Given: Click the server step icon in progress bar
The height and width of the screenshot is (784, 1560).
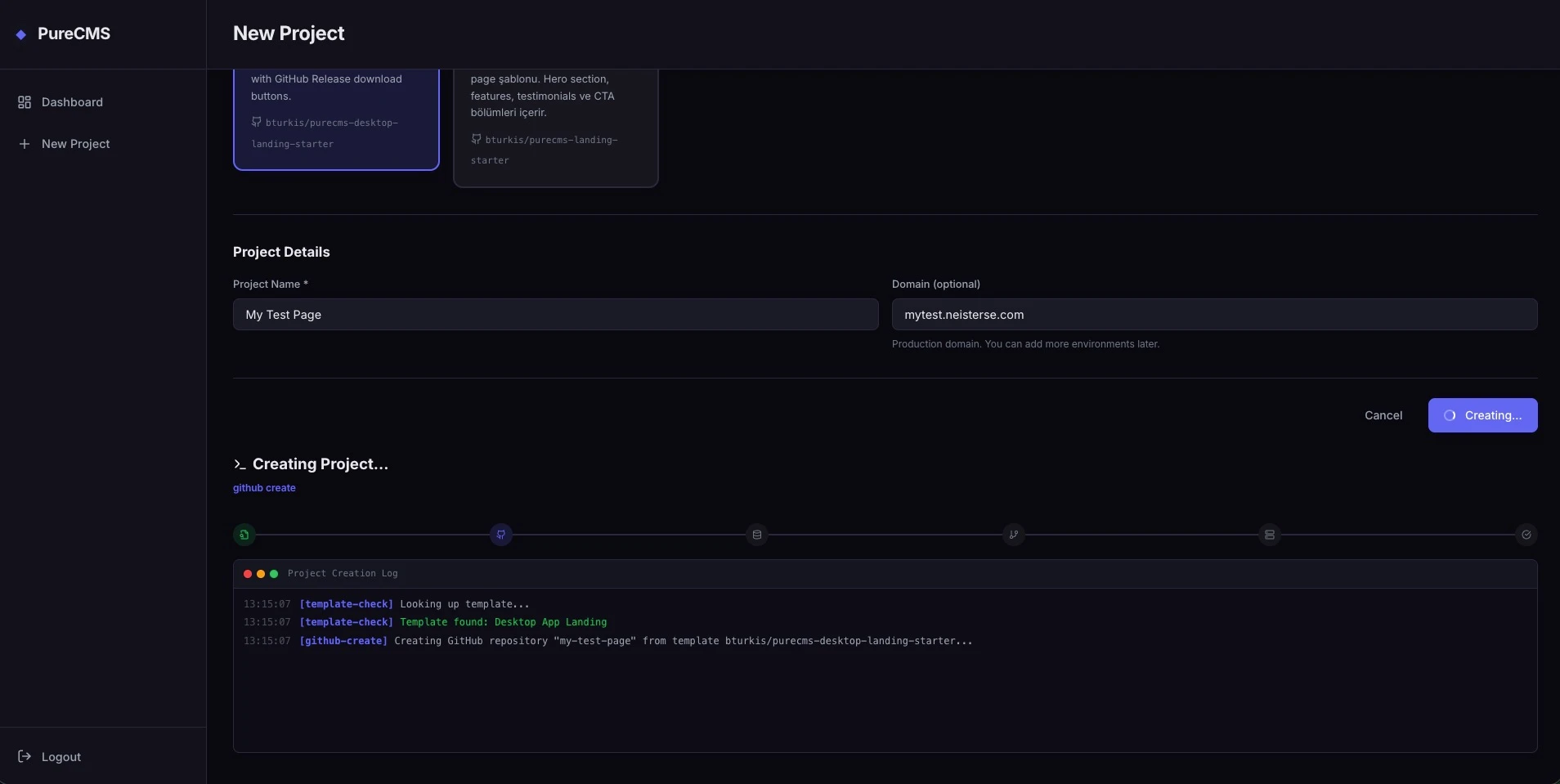Looking at the screenshot, I should (x=1270, y=535).
